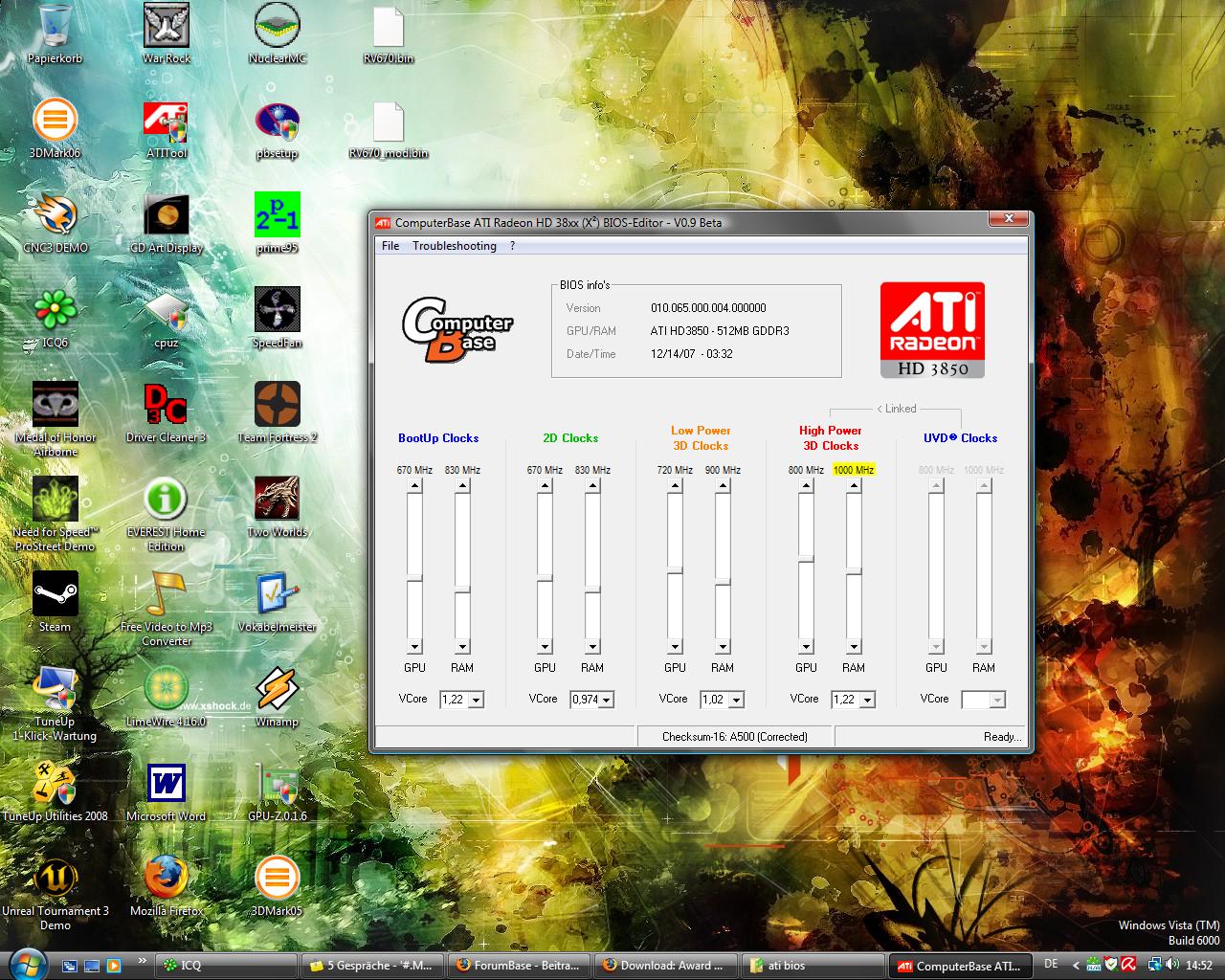Select the EVEREST Home Edition icon
This screenshot has height=980, width=1225.
[167, 514]
